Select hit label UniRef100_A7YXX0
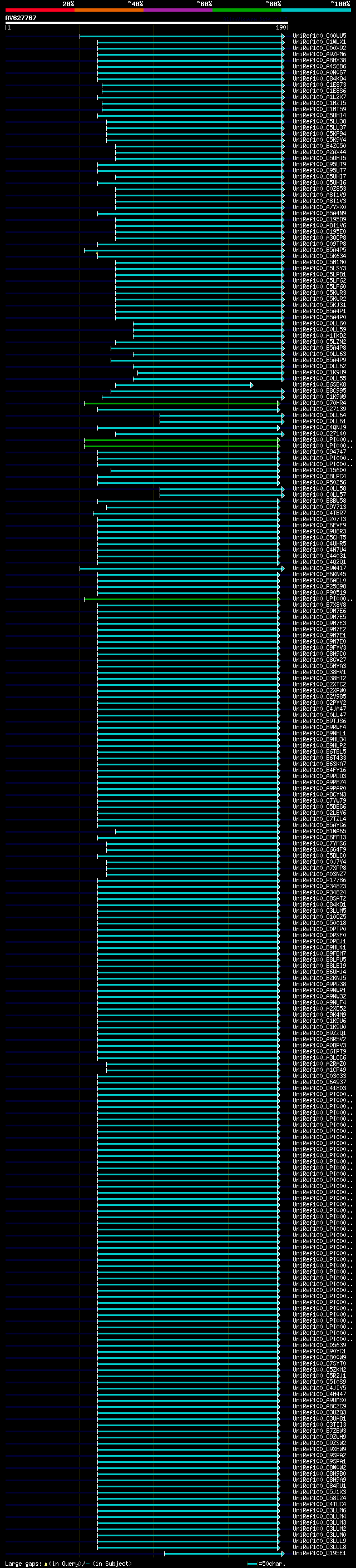 pos(319,207)
